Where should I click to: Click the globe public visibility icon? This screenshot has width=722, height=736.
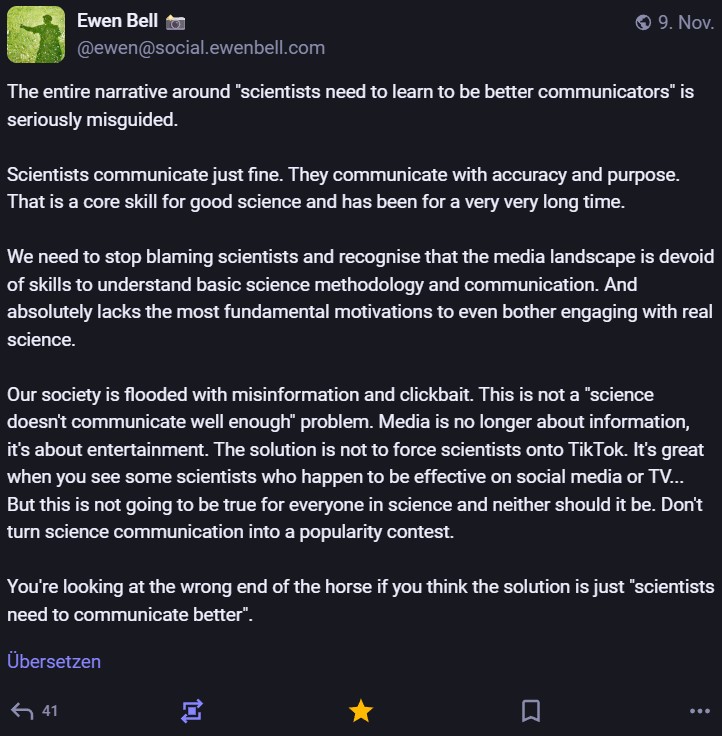coord(643,22)
